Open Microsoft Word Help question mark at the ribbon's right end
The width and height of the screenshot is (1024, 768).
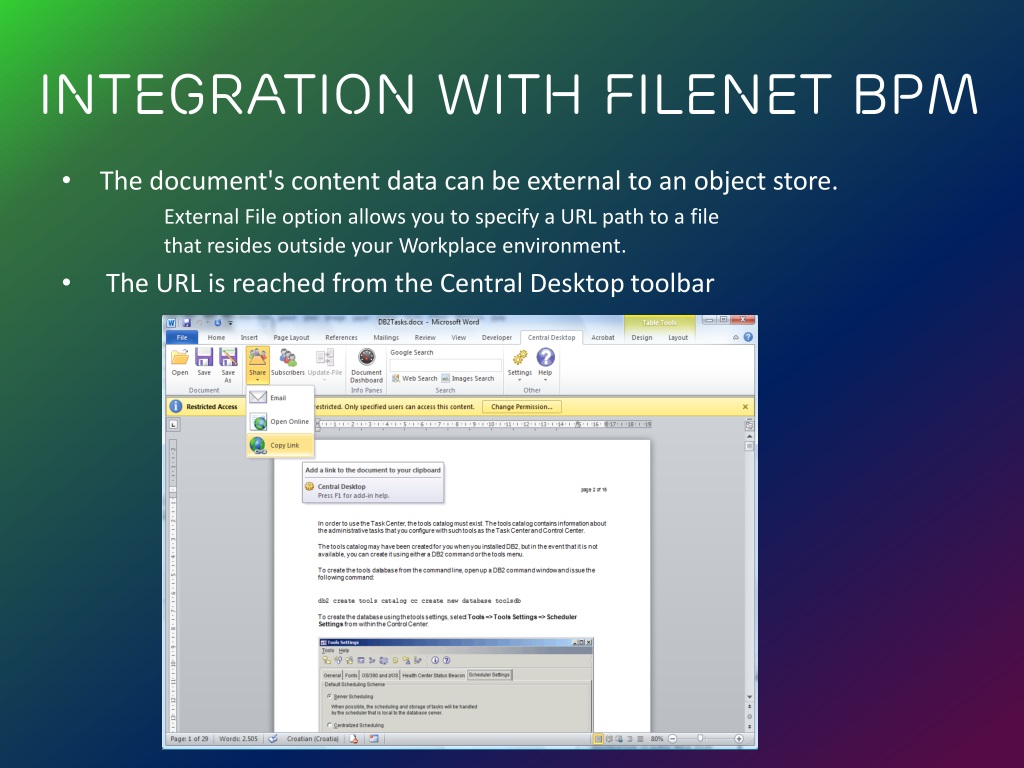748,337
